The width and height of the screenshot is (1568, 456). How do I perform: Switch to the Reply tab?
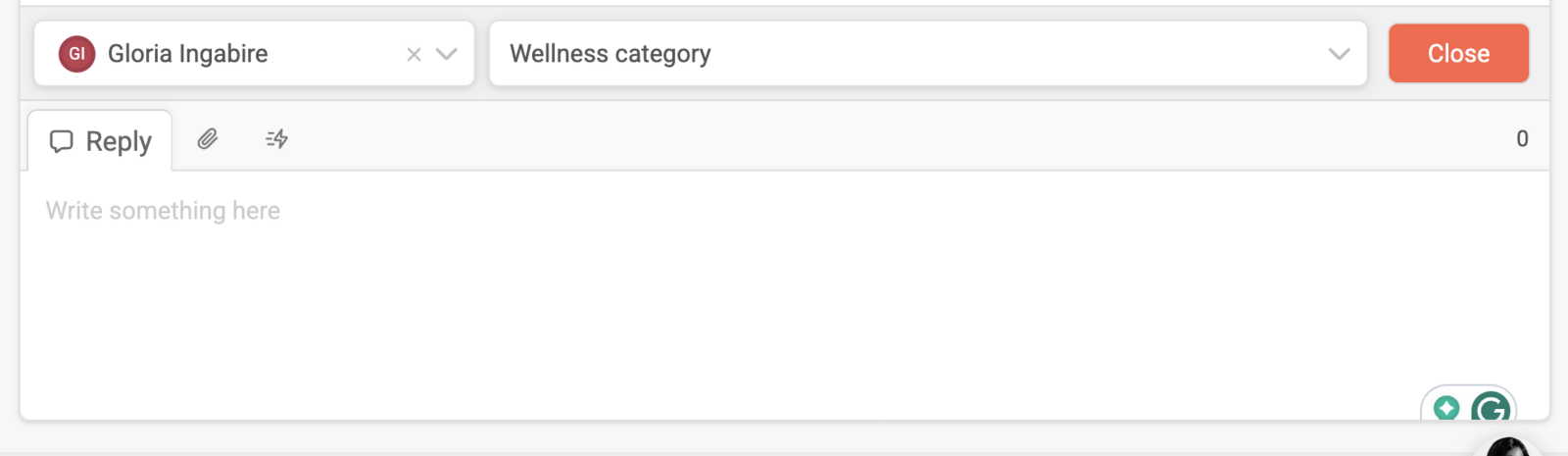pos(100,141)
